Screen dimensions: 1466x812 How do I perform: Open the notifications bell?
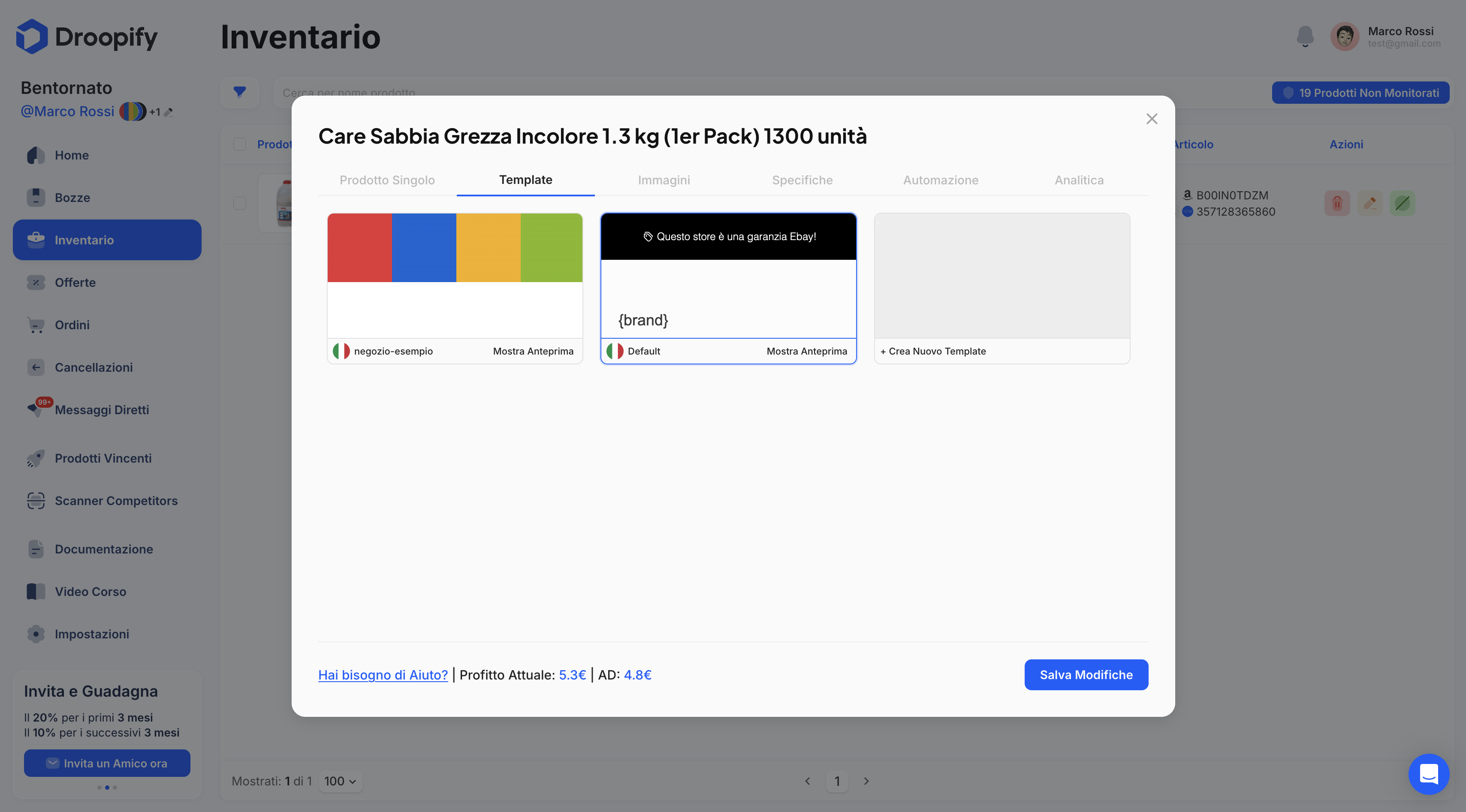1305,36
